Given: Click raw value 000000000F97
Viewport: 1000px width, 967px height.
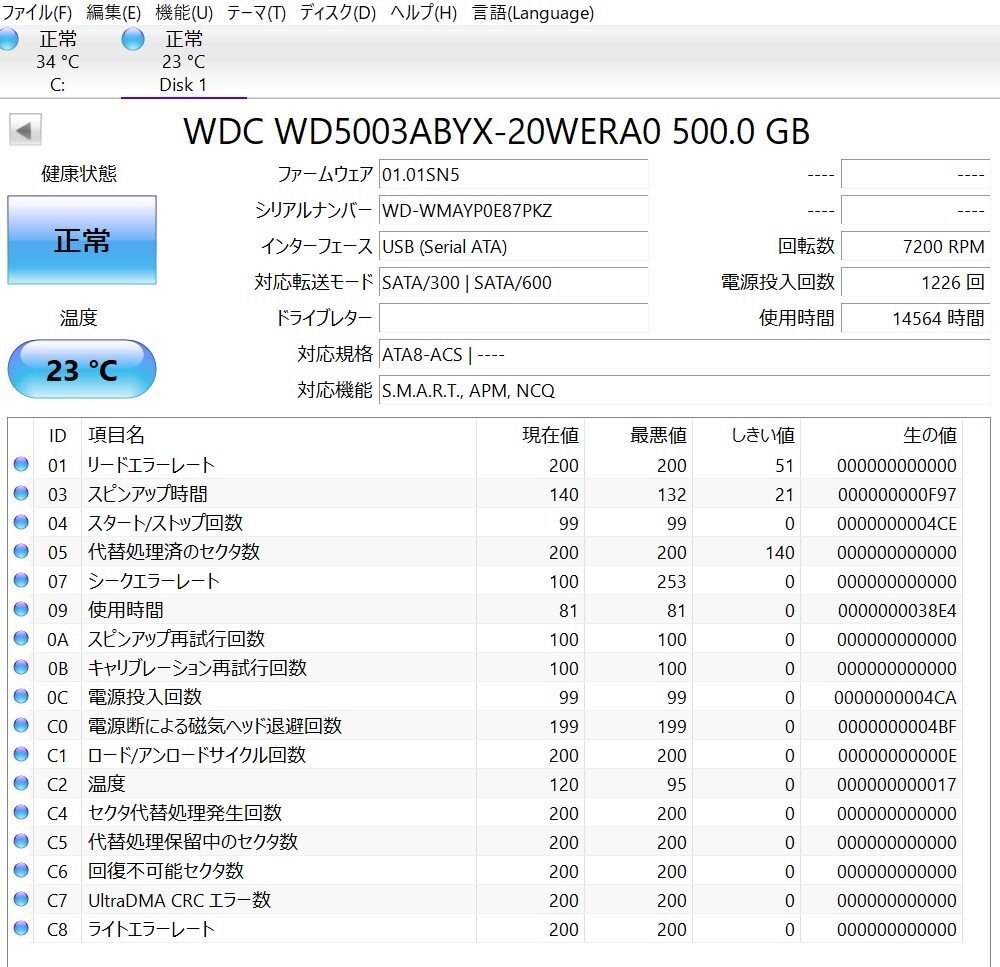Looking at the screenshot, I should pos(897,494).
